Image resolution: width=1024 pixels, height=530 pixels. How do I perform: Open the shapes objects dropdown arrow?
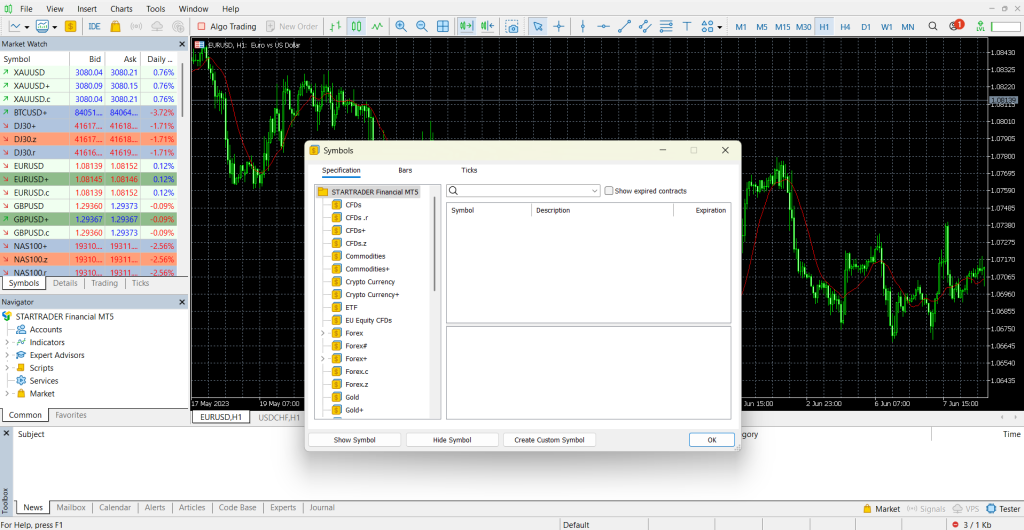pyautogui.click(x=720, y=27)
